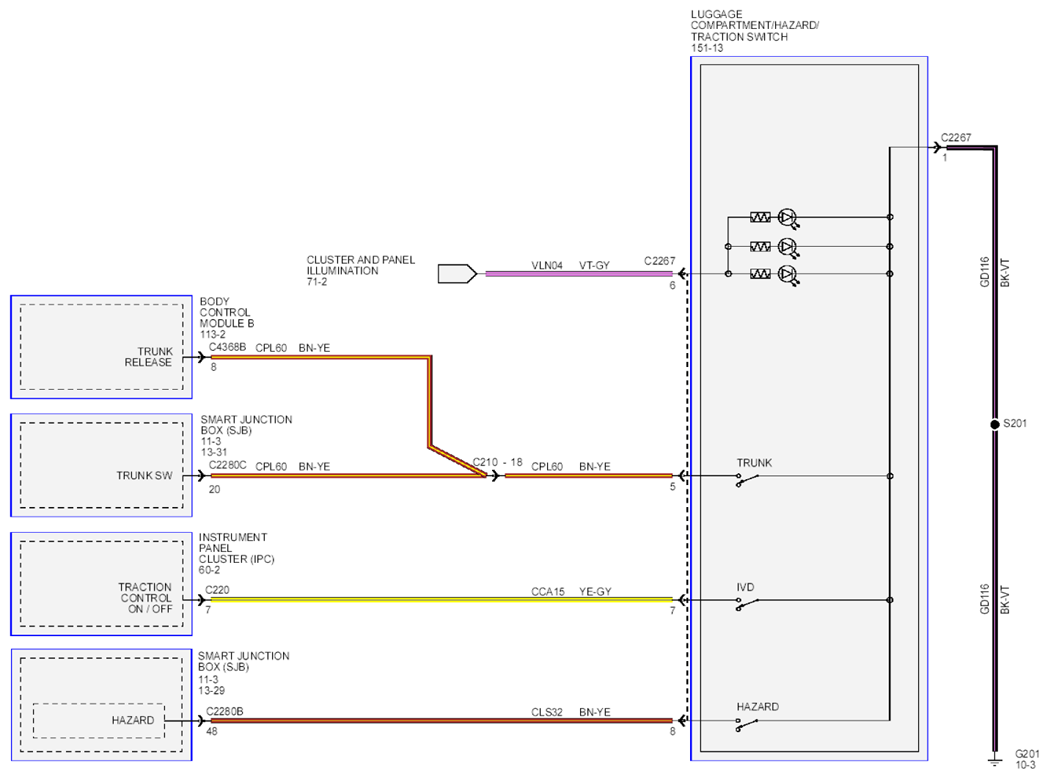Select the C210 connector junction symbol
Screen dimensions: 1049x778
494,476
